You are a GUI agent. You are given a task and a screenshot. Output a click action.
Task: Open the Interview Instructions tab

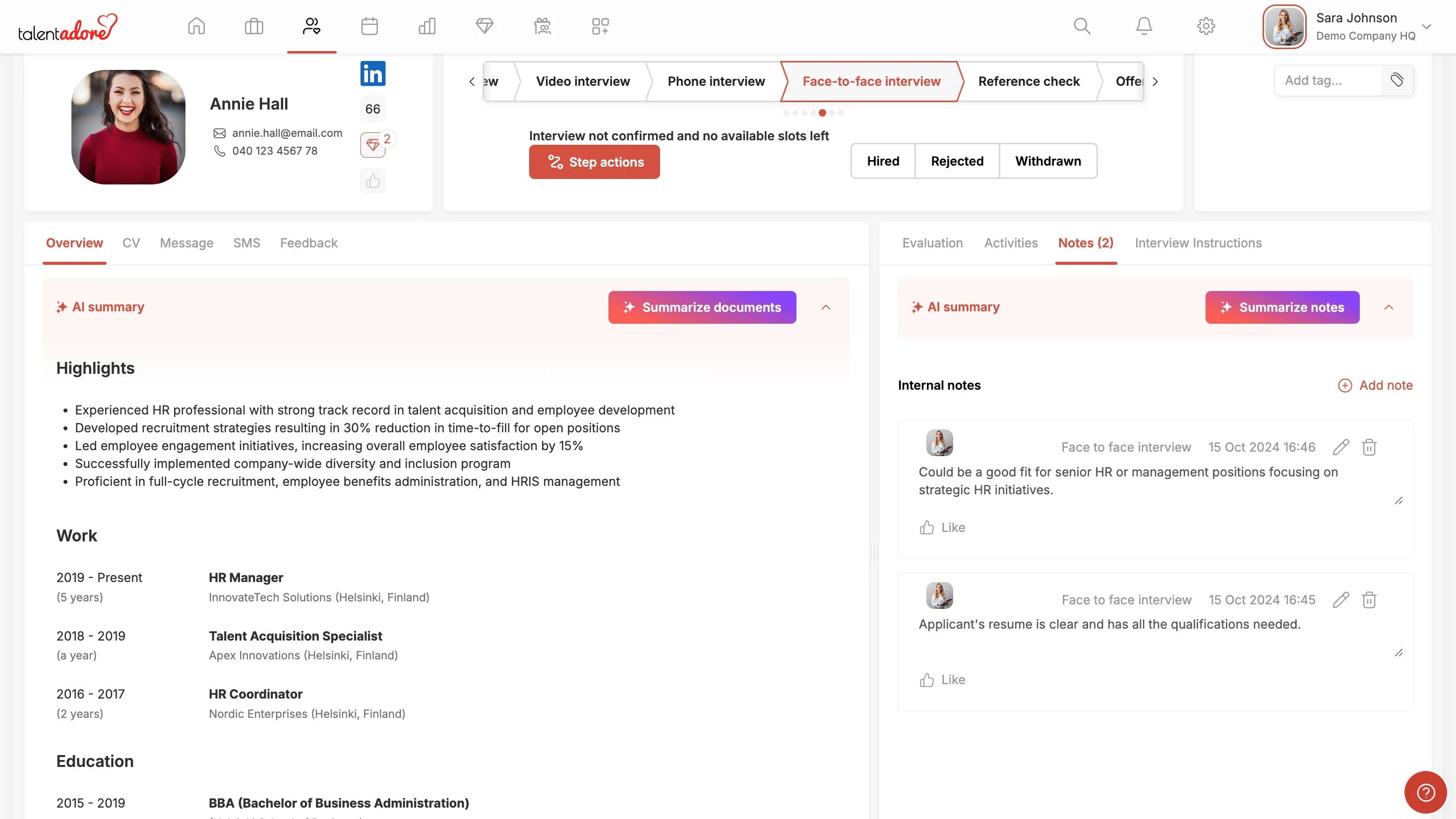click(x=1198, y=243)
